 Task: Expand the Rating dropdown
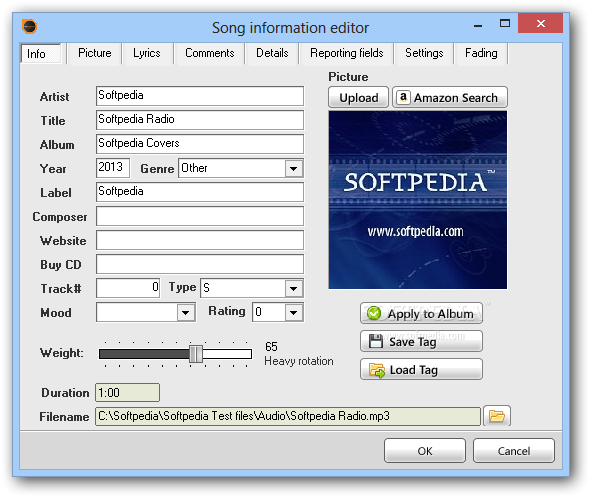point(293,312)
